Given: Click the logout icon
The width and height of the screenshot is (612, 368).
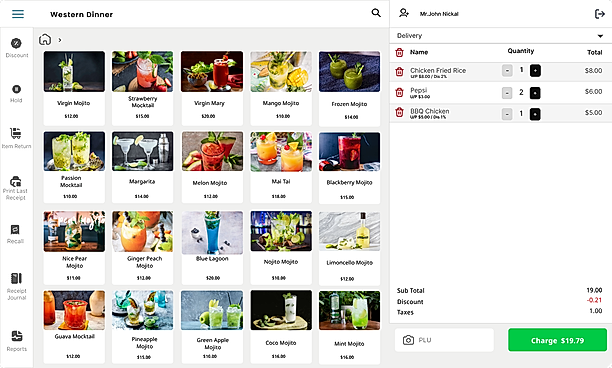Looking at the screenshot, I should (x=600, y=14).
